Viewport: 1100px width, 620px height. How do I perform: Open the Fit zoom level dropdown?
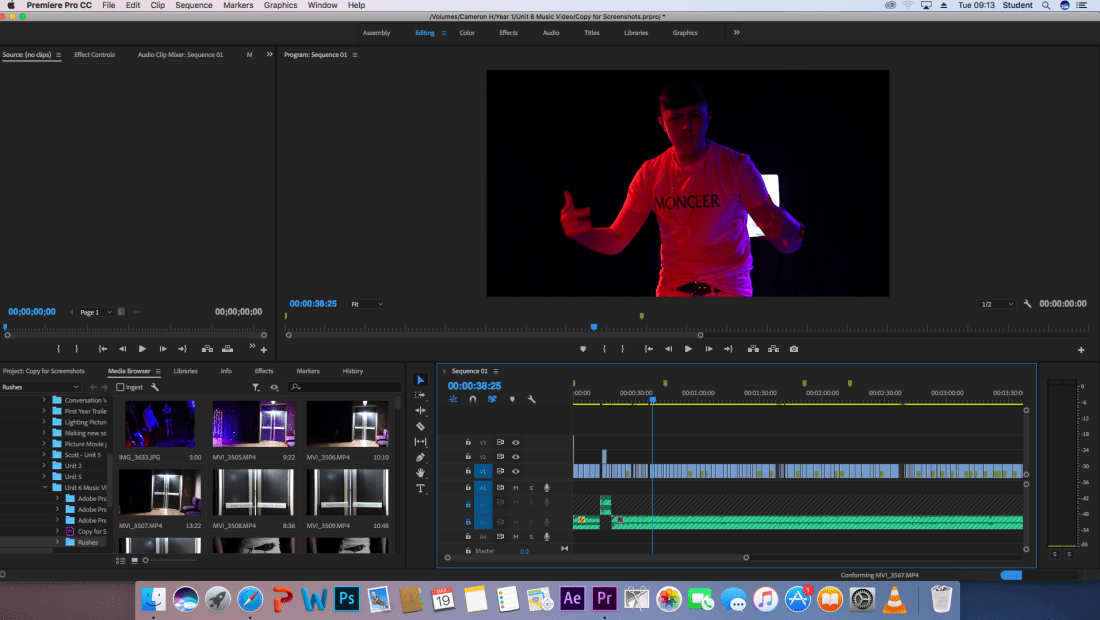click(367, 304)
